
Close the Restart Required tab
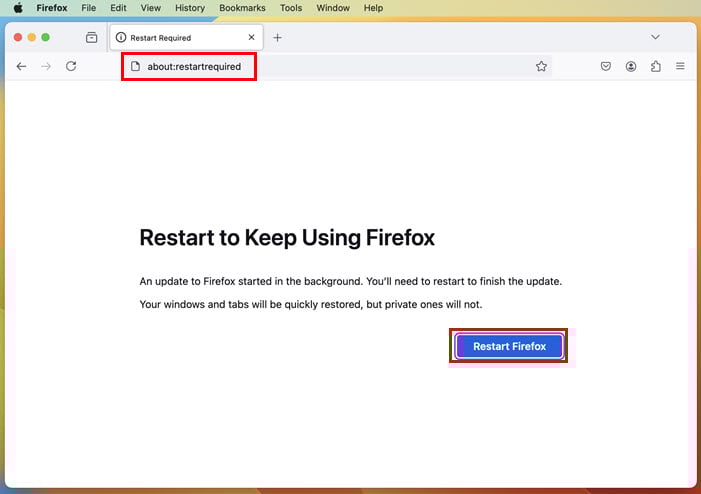(252, 37)
